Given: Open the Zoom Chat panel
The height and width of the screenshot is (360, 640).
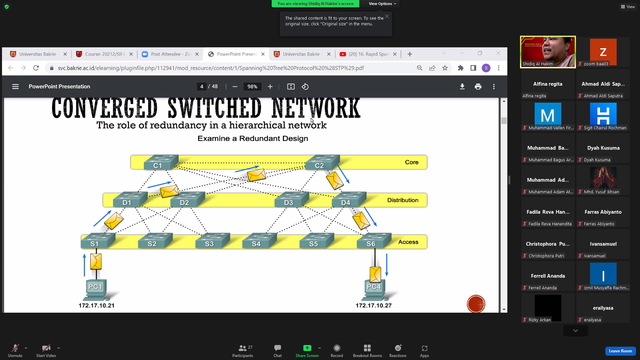Looking at the screenshot, I should coord(278,350).
